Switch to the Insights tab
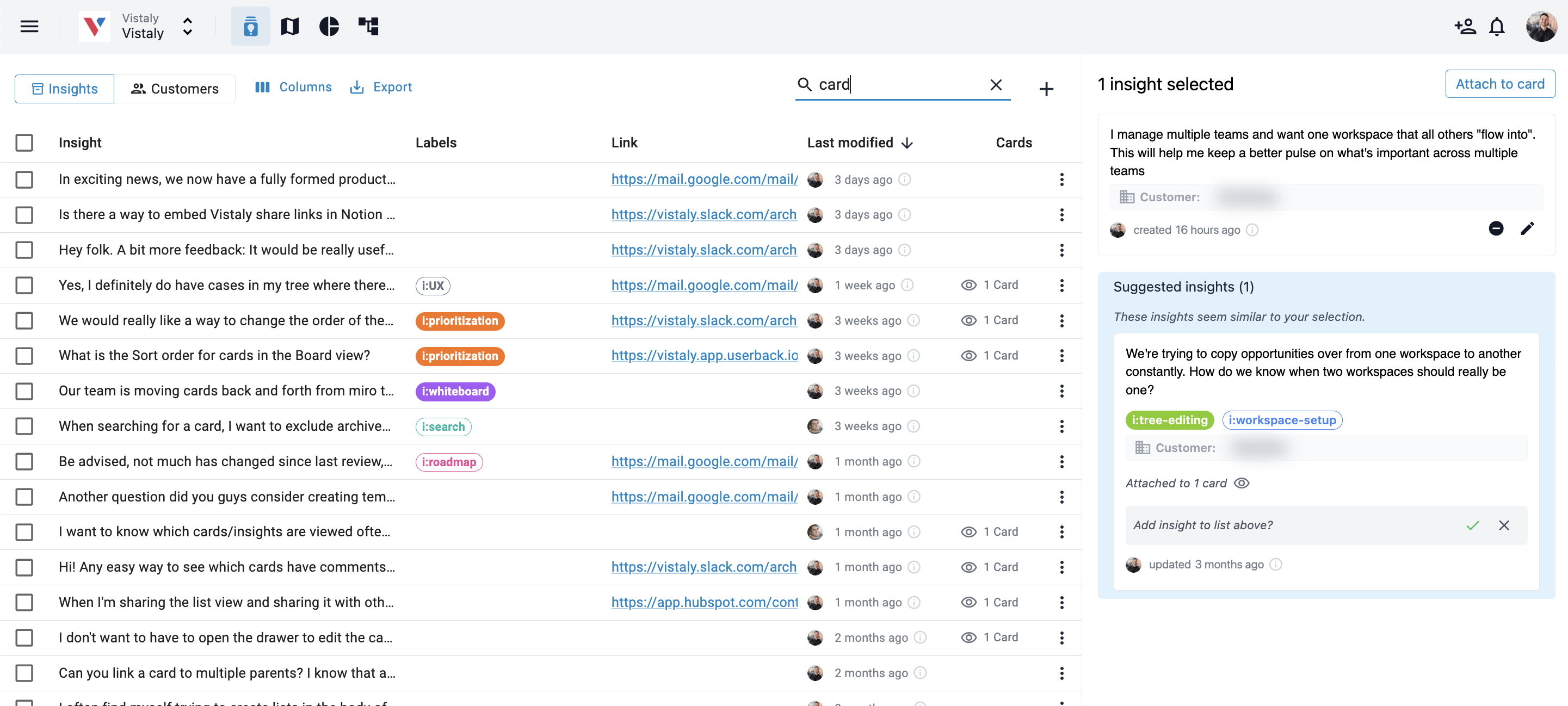Screen dimensions: 1568x706 click(x=65, y=89)
